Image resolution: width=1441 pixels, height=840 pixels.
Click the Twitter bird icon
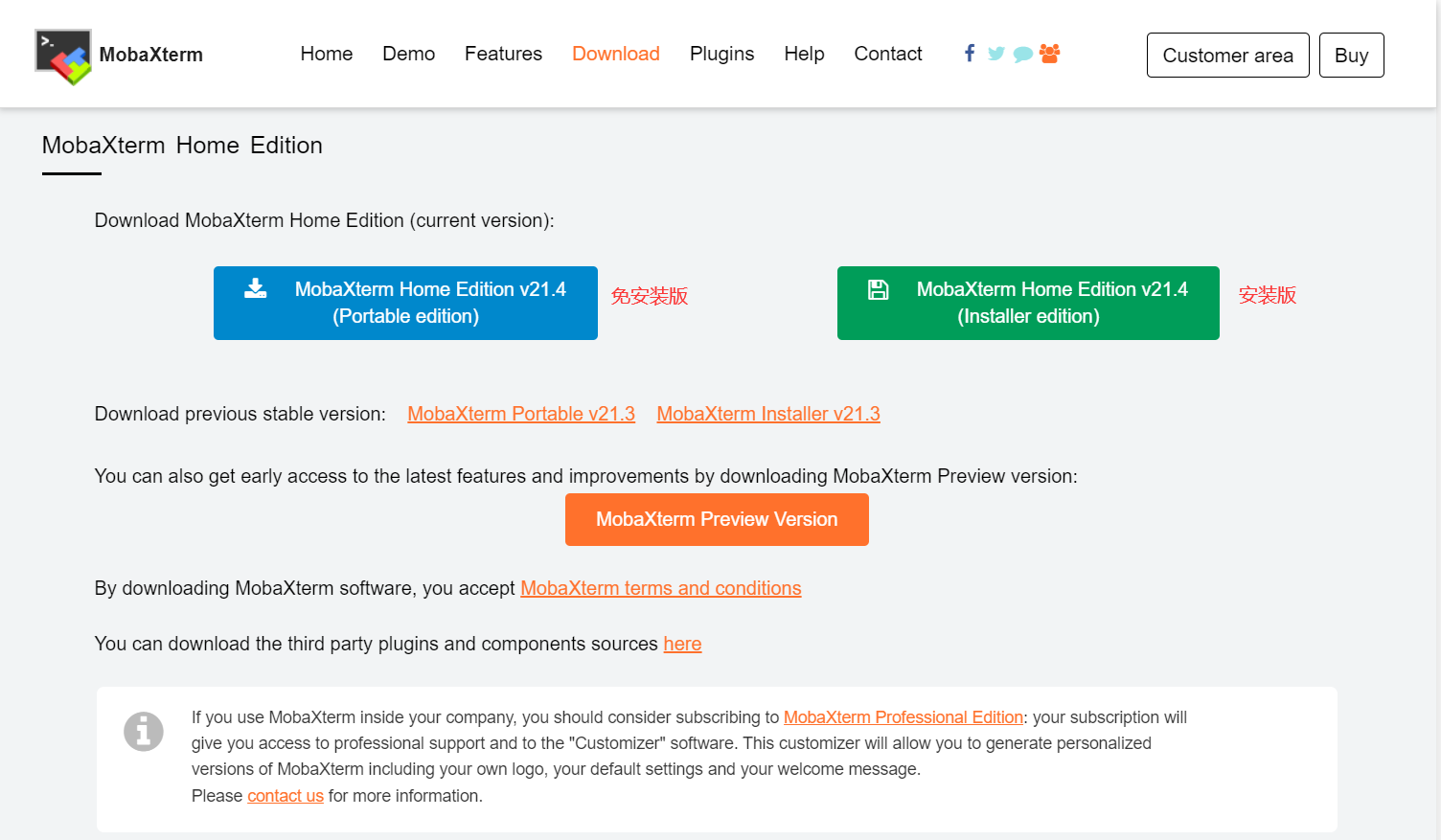995,54
